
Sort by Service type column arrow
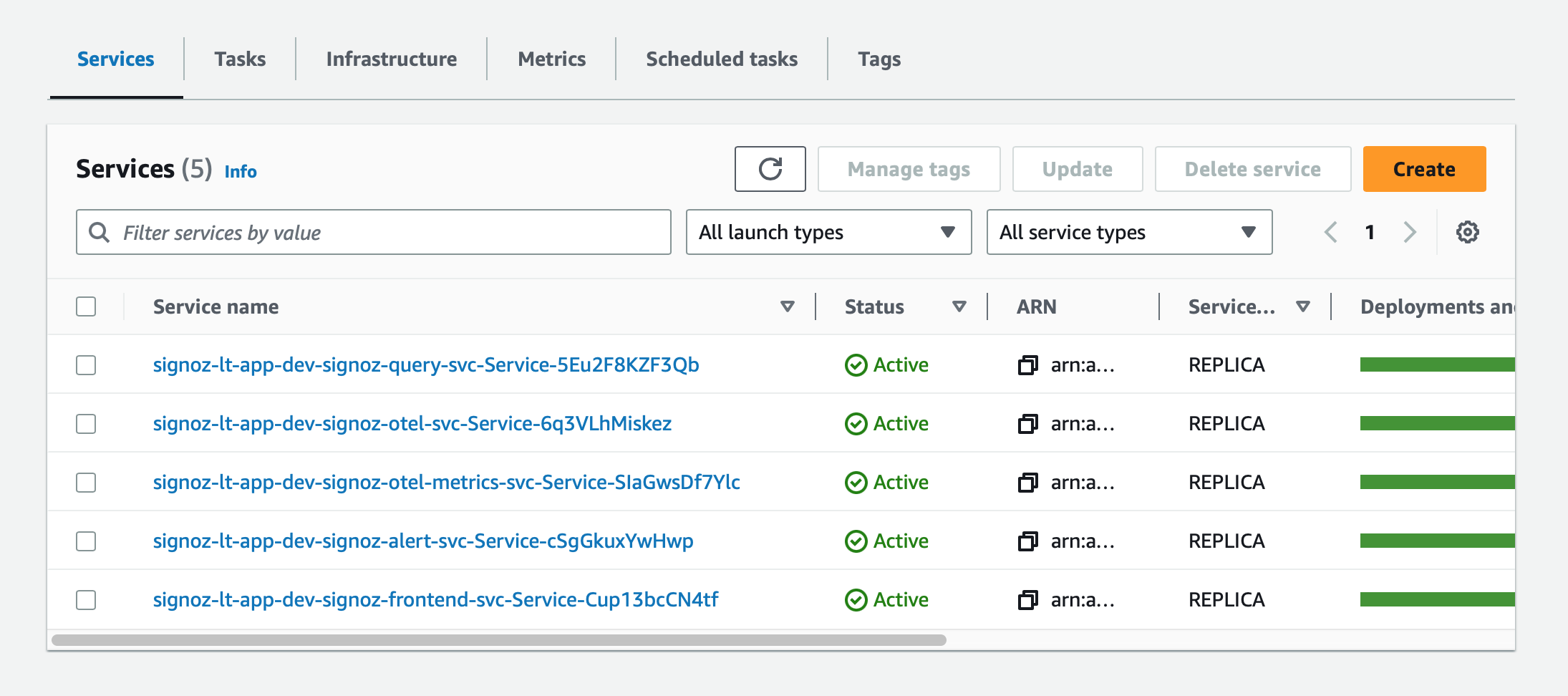click(1302, 306)
